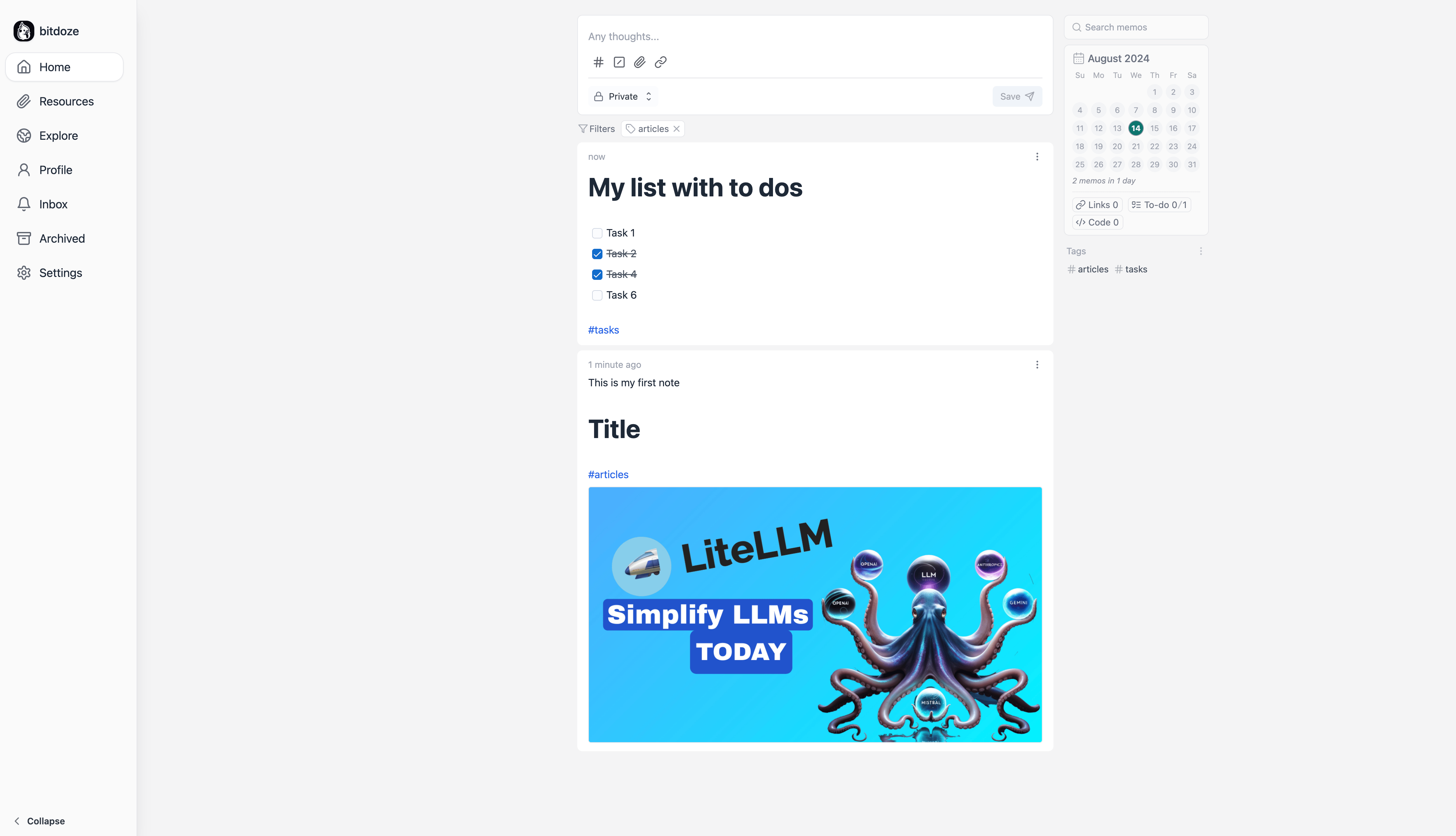Click the Inbox sidebar icon
This screenshot has width=1456, height=836.
(24, 204)
